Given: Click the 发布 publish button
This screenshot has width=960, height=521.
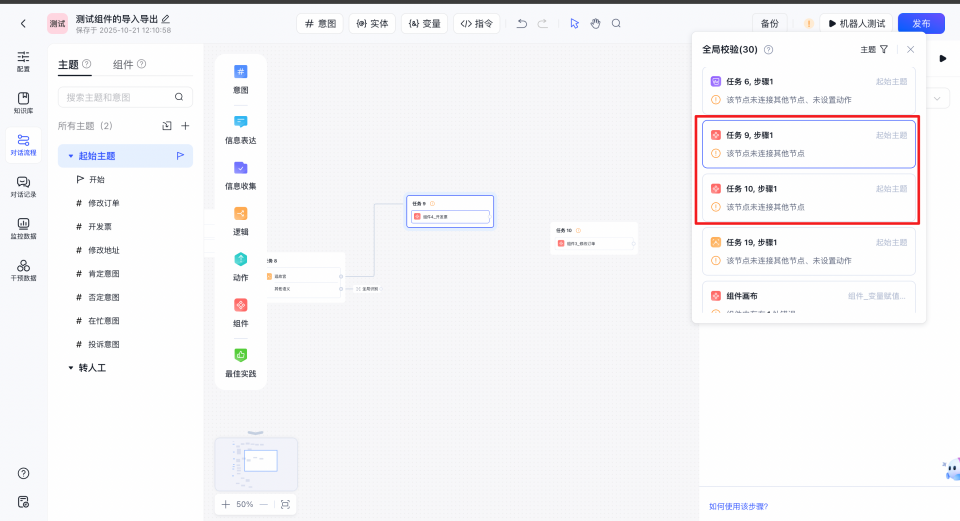Looking at the screenshot, I should point(920,23).
